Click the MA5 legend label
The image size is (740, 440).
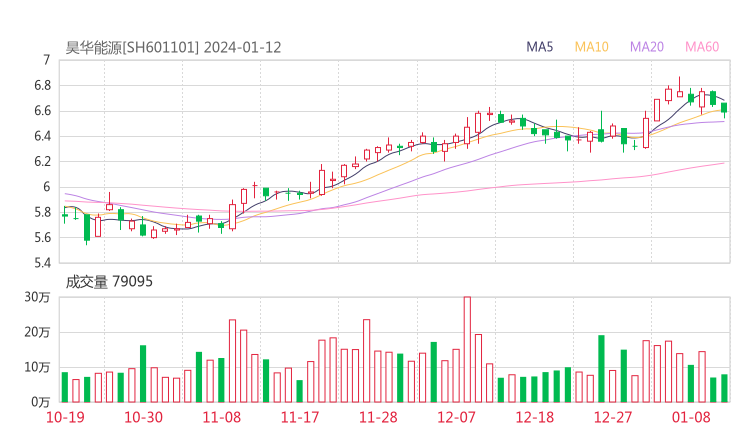(x=539, y=47)
